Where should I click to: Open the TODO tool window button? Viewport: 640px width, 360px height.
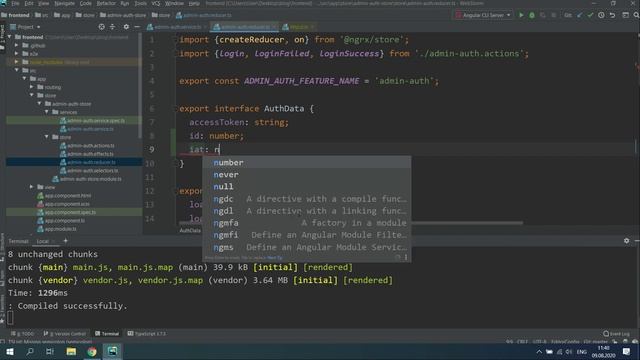[23, 333]
